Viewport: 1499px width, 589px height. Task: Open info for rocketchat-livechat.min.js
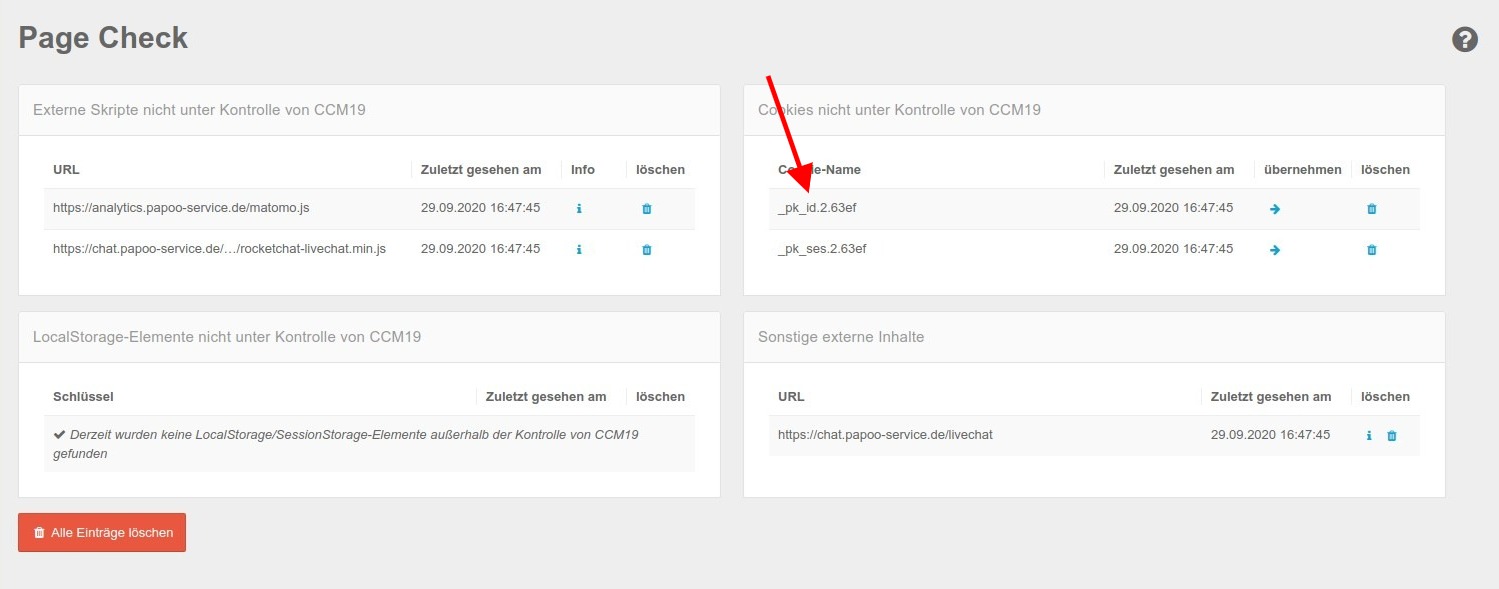pyautogui.click(x=579, y=249)
